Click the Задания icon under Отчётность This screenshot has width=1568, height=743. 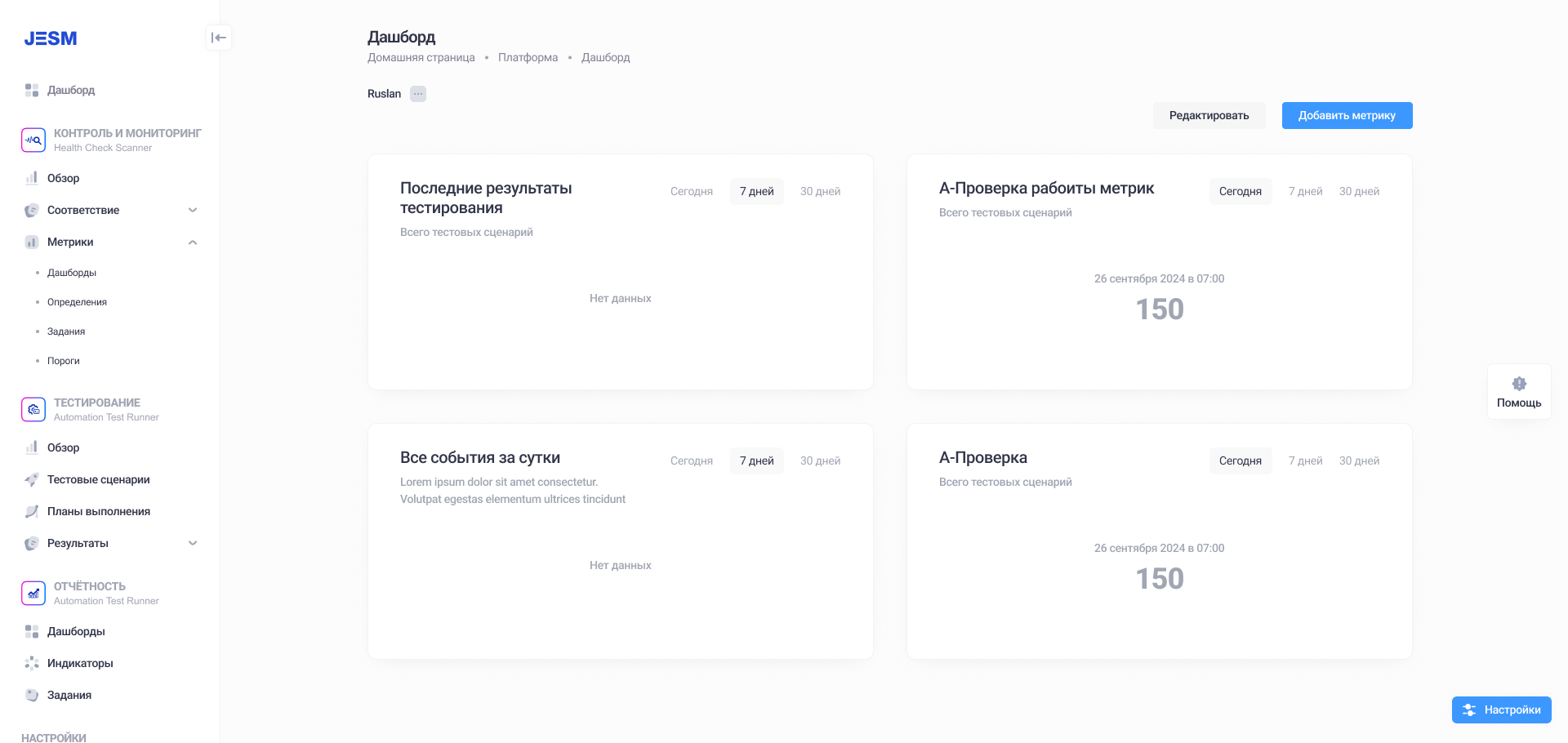(x=32, y=695)
